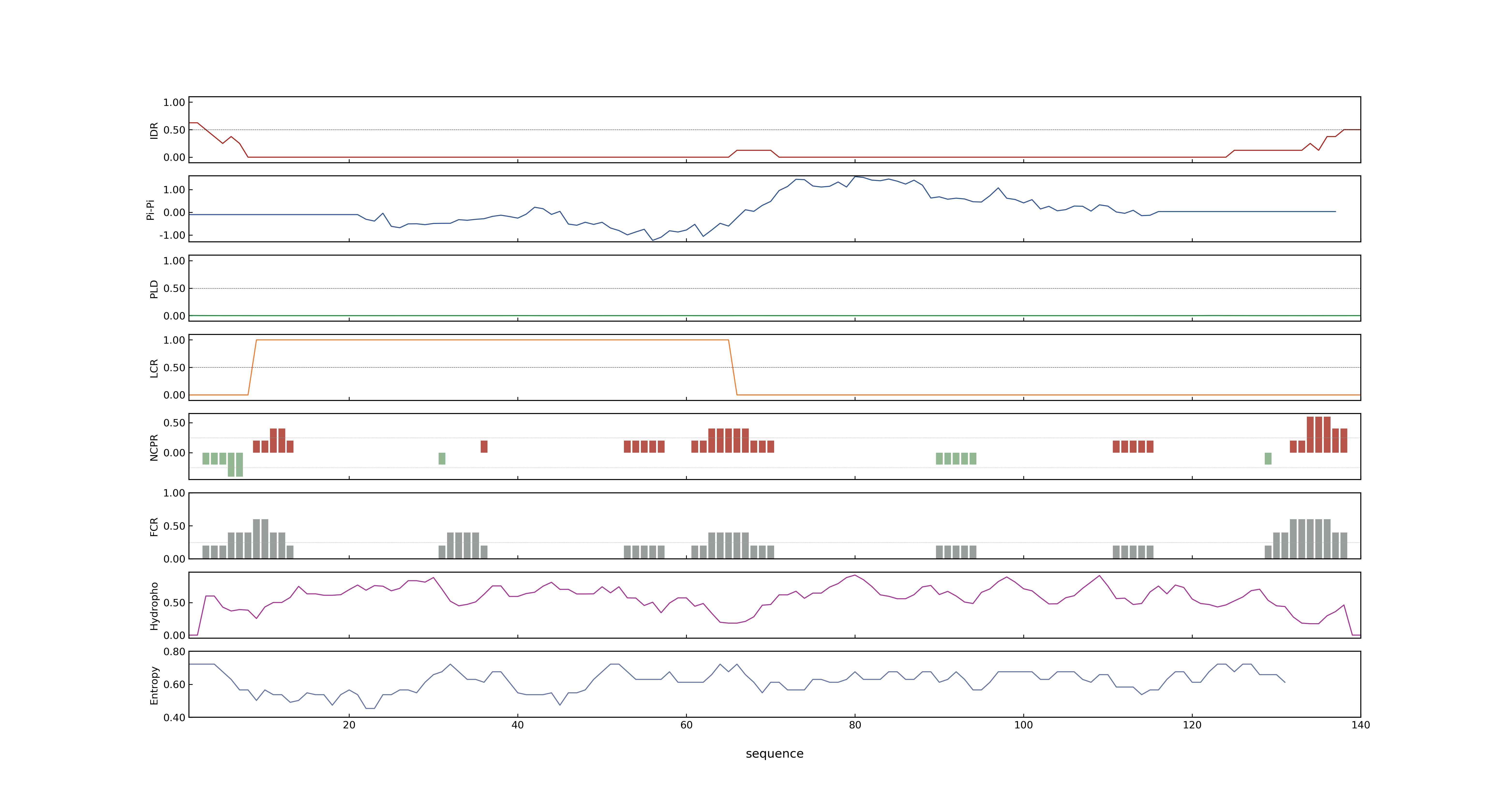Click the 1.00 tick on FCR axis

(174, 493)
